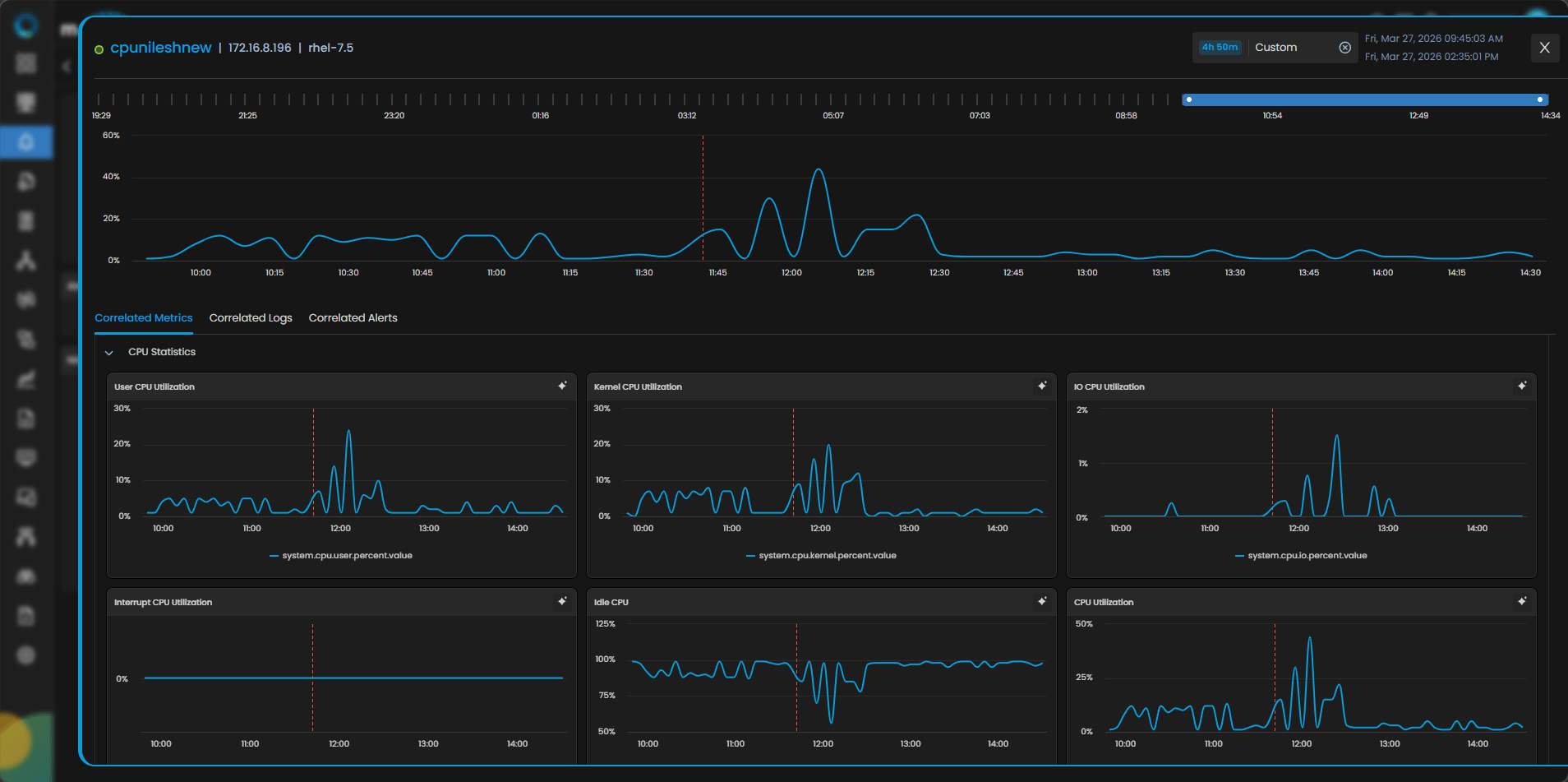Click the right handle of timeline range slider
This screenshot has width=1568, height=782.
coord(1539,99)
